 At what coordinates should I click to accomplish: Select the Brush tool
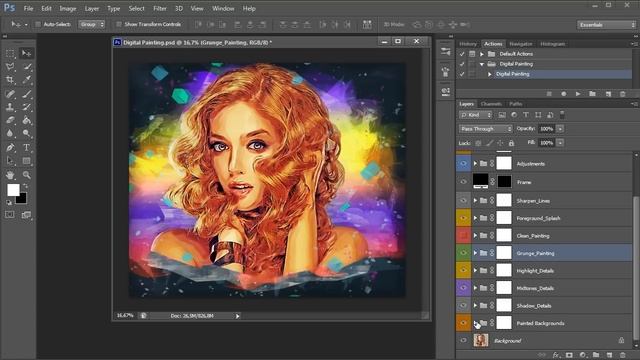click(26, 94)
